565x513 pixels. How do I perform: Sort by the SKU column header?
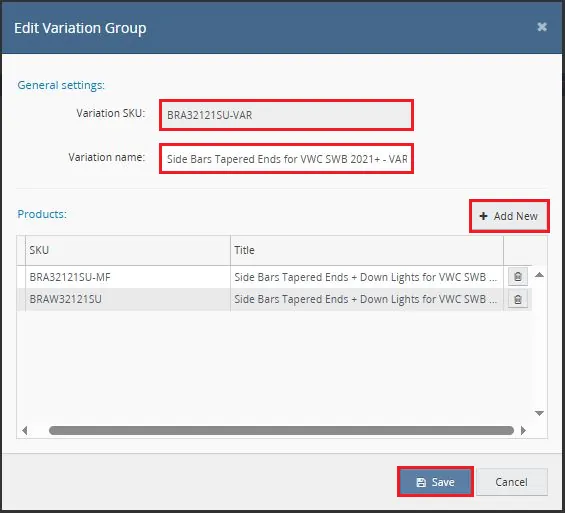[x=128, y=250]
